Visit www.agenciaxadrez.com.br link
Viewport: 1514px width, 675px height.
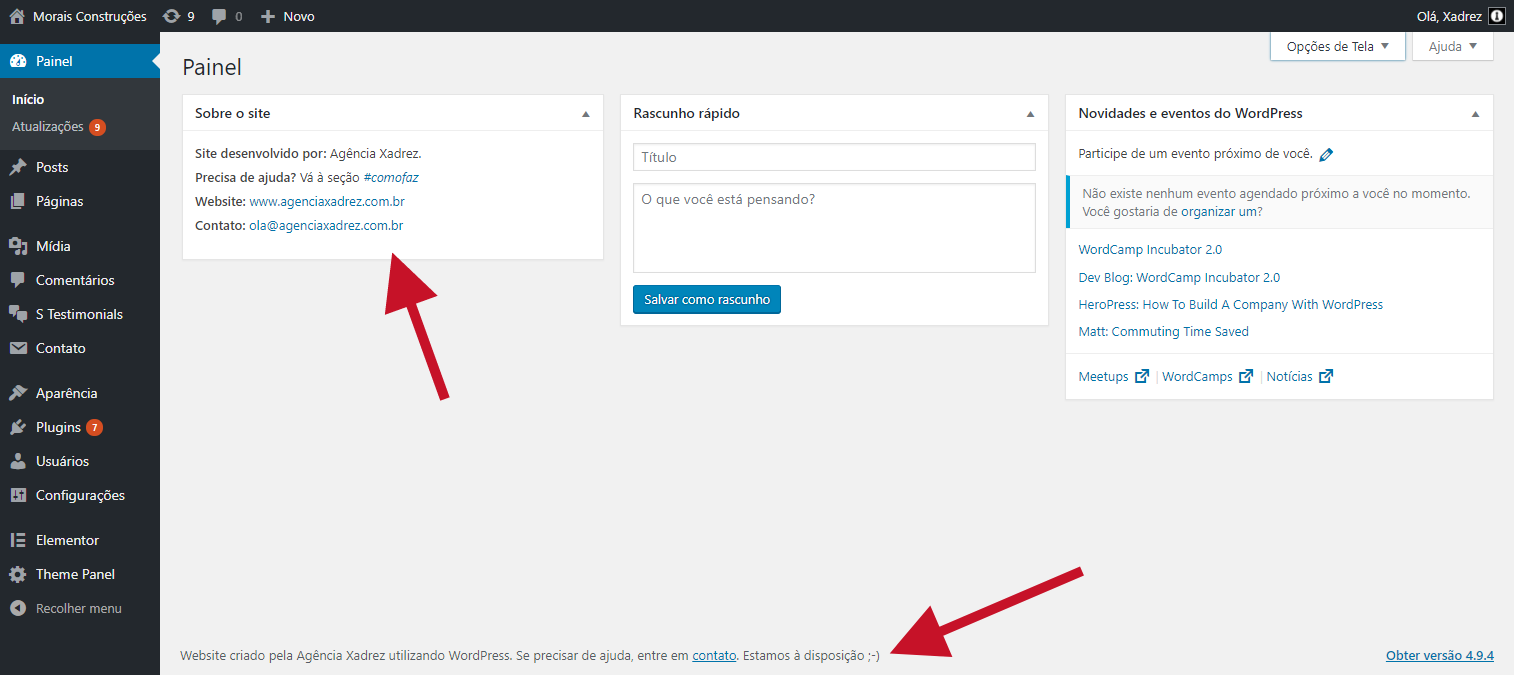(327, 201)
